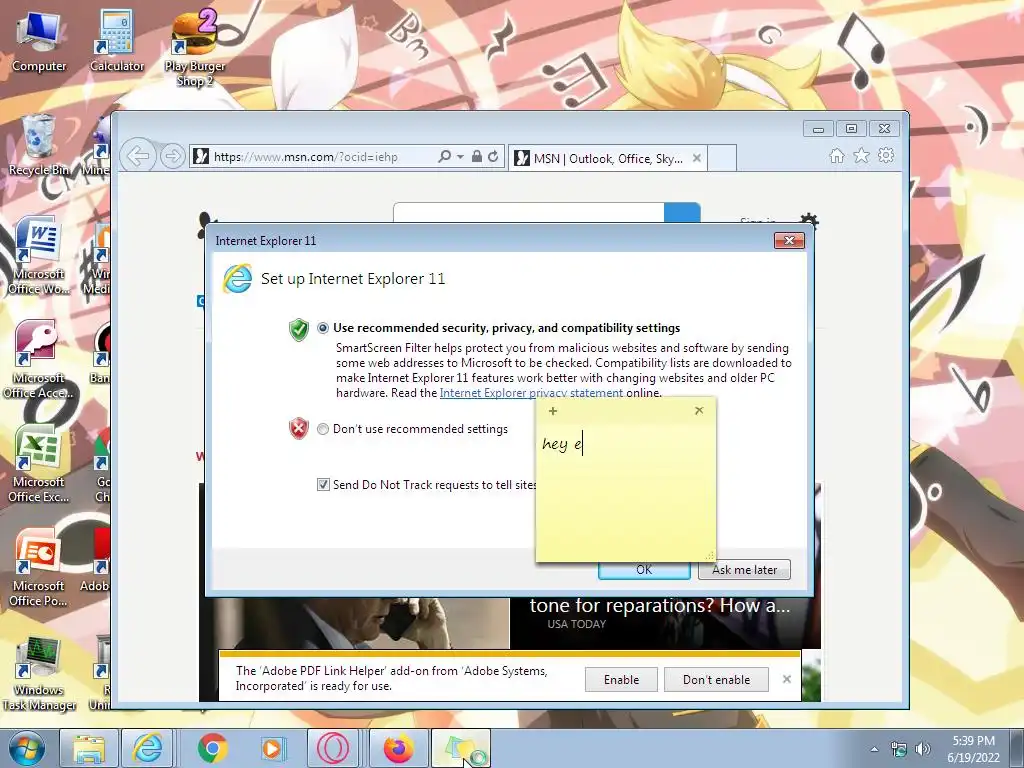Click the IE Home icon
The height and width of the screenshot is (768, 1024).
[837, 155]
